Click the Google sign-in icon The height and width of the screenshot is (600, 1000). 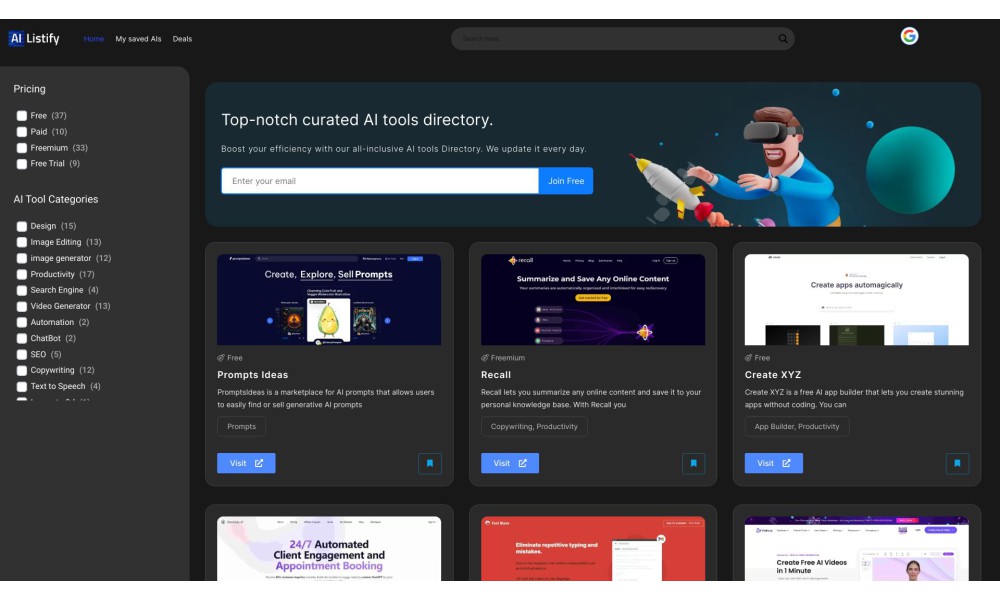(909, 36)
